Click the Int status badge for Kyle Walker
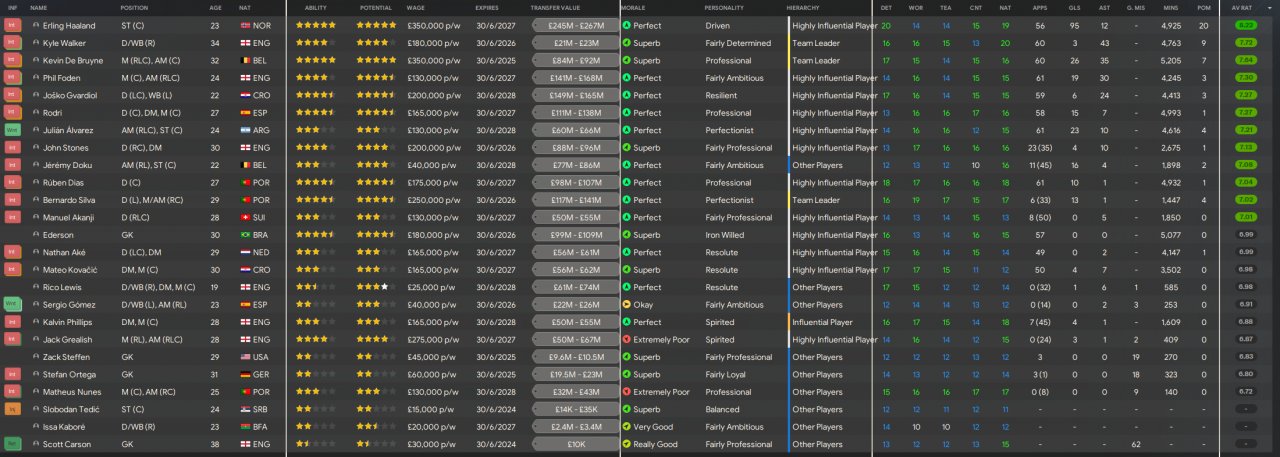This screenshot has width=1280, height=457. coord(12,43)
